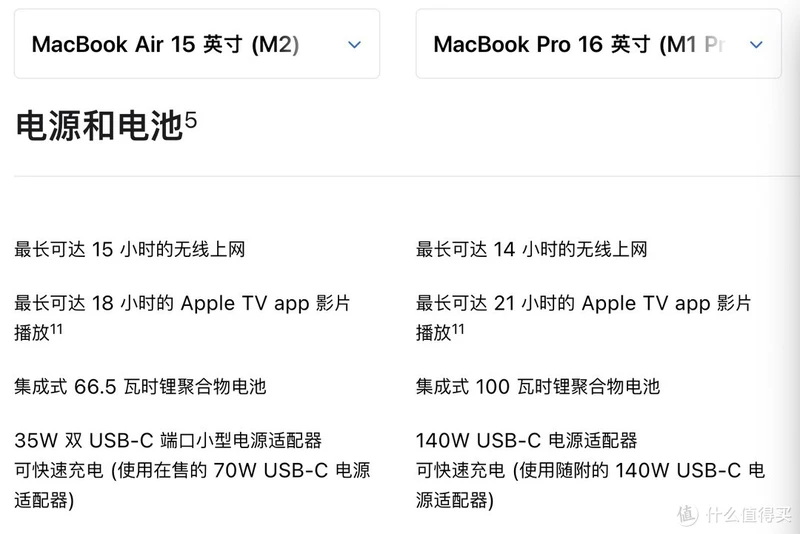Select the 最长可达 14 小时的无线上网 text
Viewport: 800px width, 534px height.
532,249
